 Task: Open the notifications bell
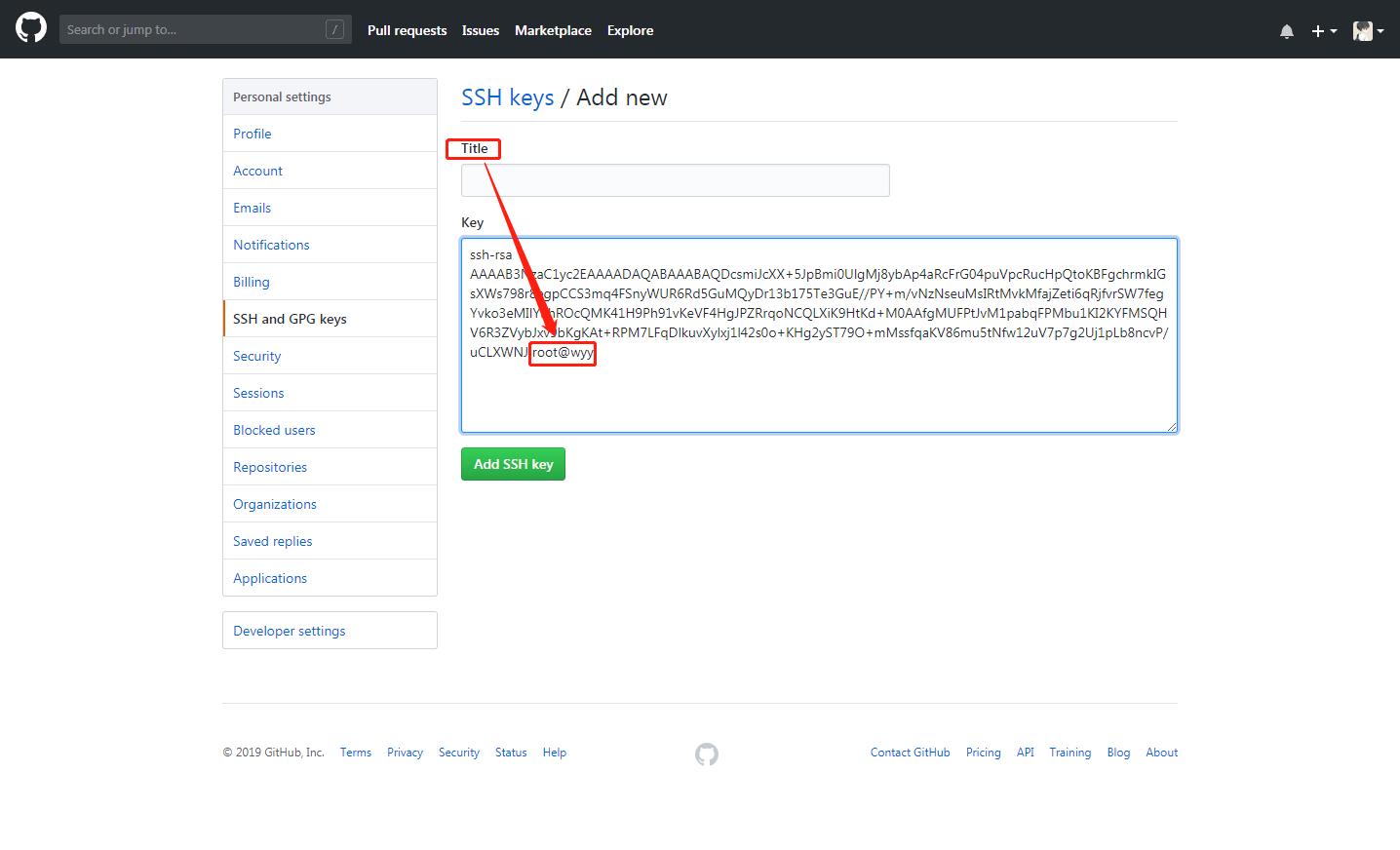tap(1287, 31)
